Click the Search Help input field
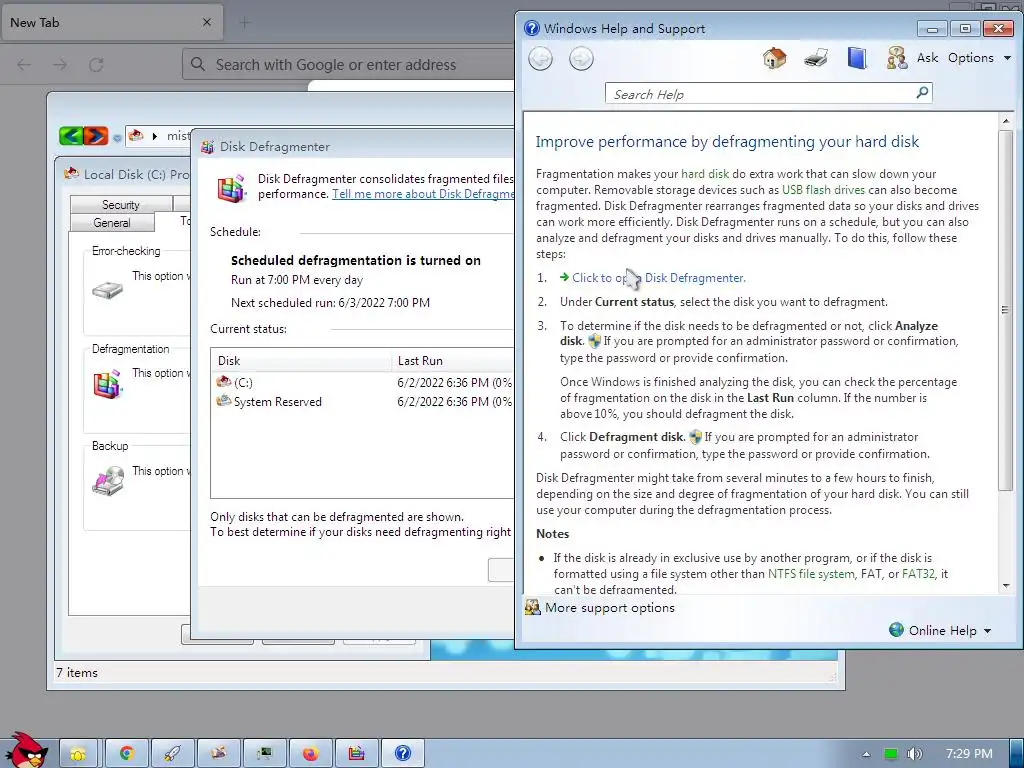This screenshot has height=768, width=1024. (761, 93)
